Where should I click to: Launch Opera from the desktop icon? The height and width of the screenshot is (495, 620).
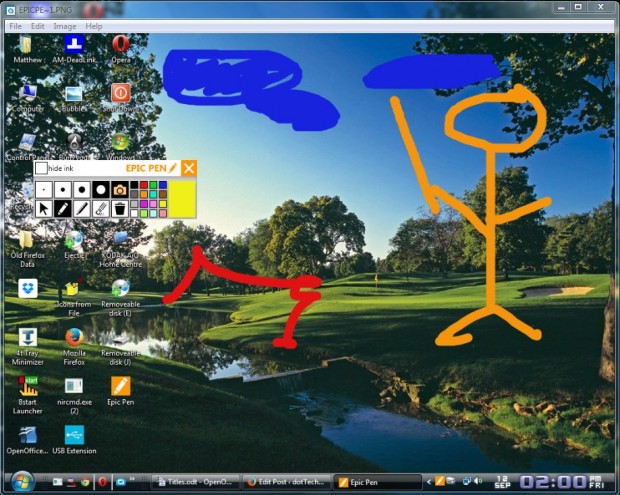pyautogui.click(x=121, y=49)
